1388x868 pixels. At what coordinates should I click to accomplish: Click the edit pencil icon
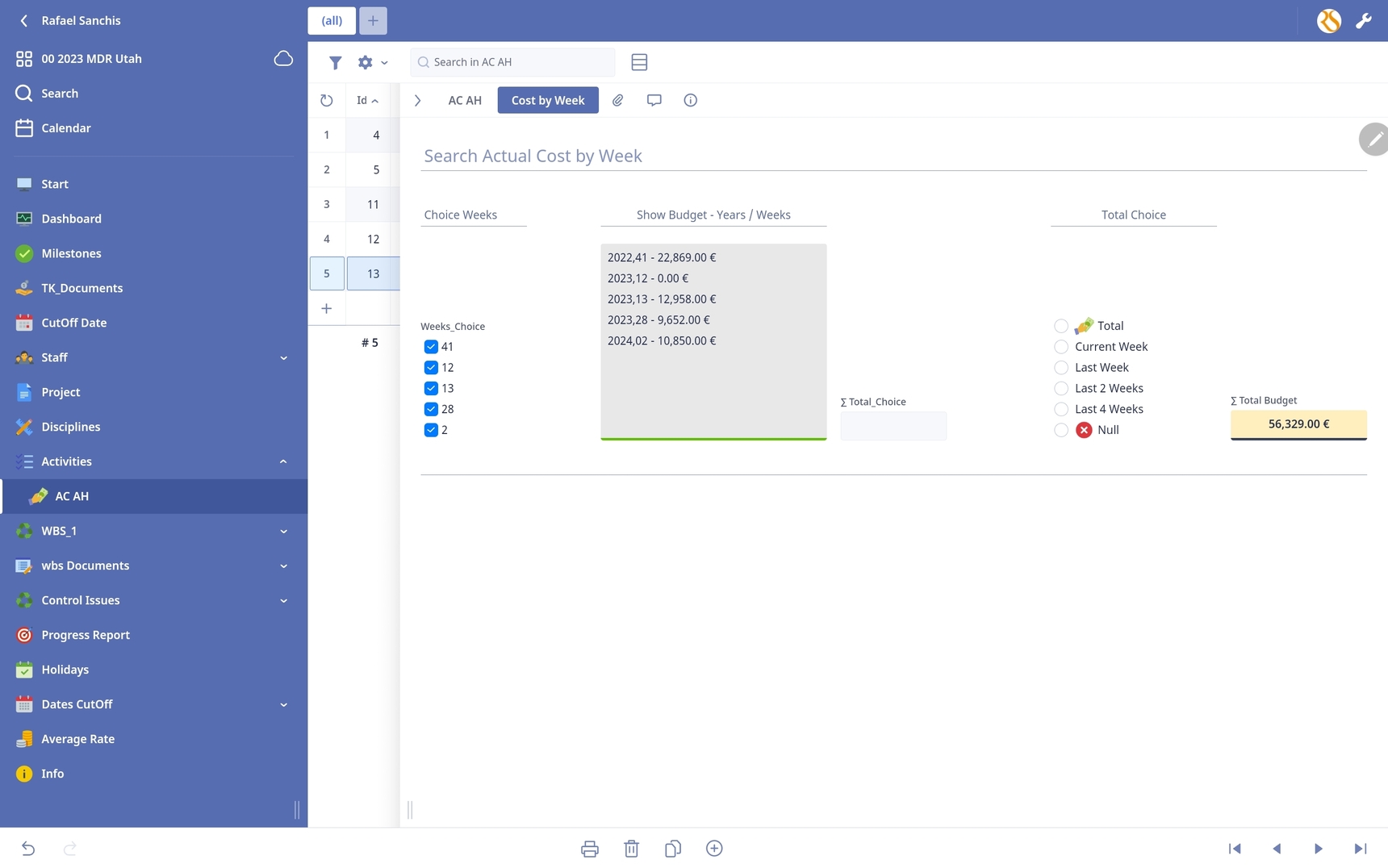coord(1373,140)
